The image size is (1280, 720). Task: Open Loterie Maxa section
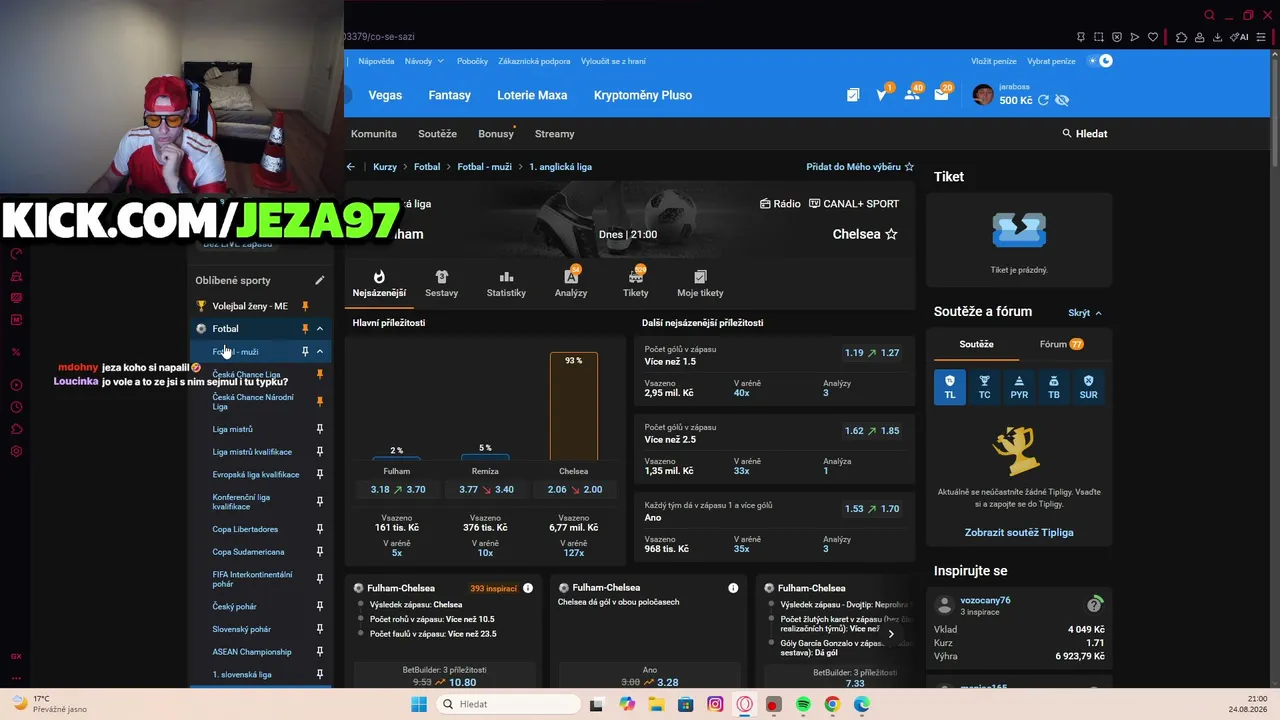[532, 95]
